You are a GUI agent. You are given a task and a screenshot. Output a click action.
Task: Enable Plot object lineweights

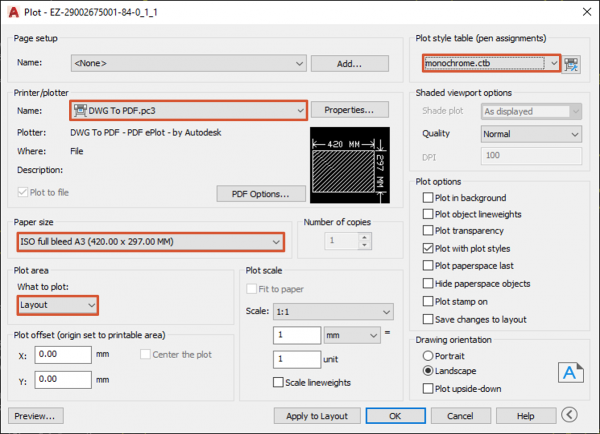427,214
